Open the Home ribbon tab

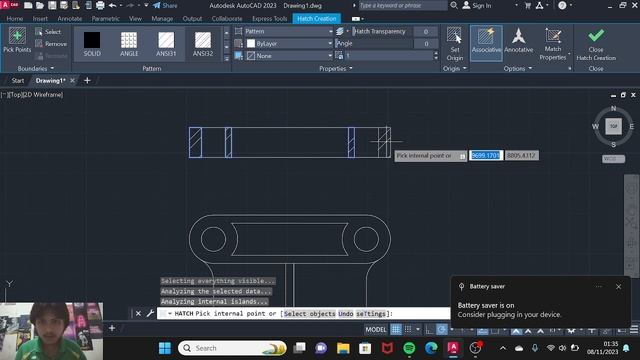pyautogui.click(x=15, y=19)
